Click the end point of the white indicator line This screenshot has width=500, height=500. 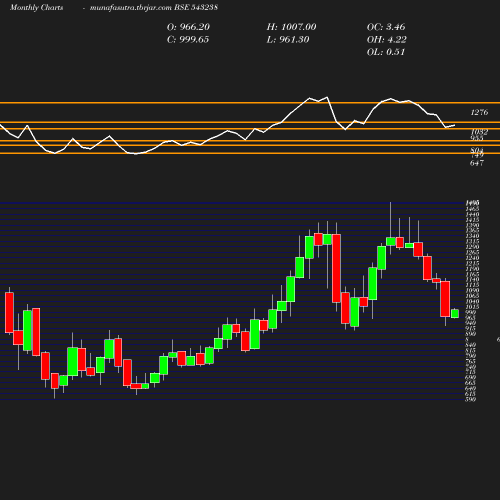click(455, 125)
